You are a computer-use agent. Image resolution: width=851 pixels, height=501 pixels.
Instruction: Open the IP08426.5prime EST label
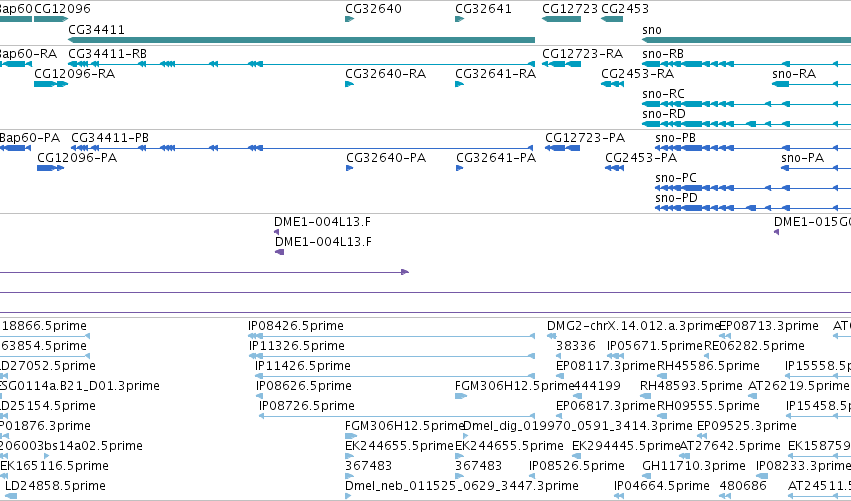pos(296,326)
